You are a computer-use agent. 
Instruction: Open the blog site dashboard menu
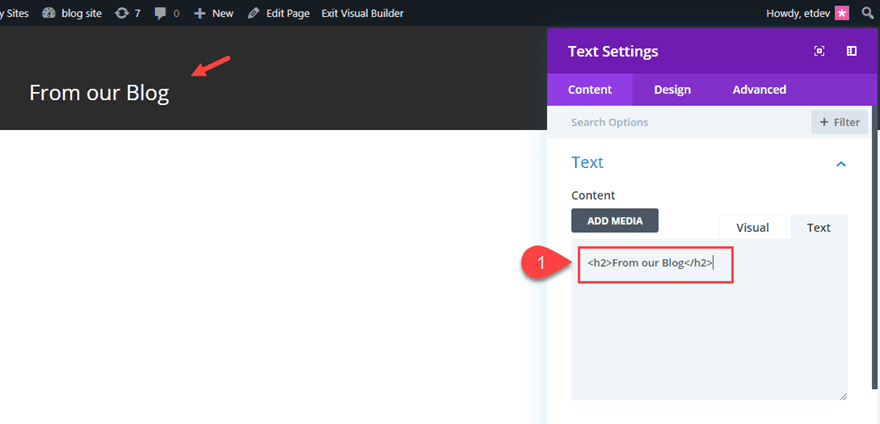pos(72,13)
